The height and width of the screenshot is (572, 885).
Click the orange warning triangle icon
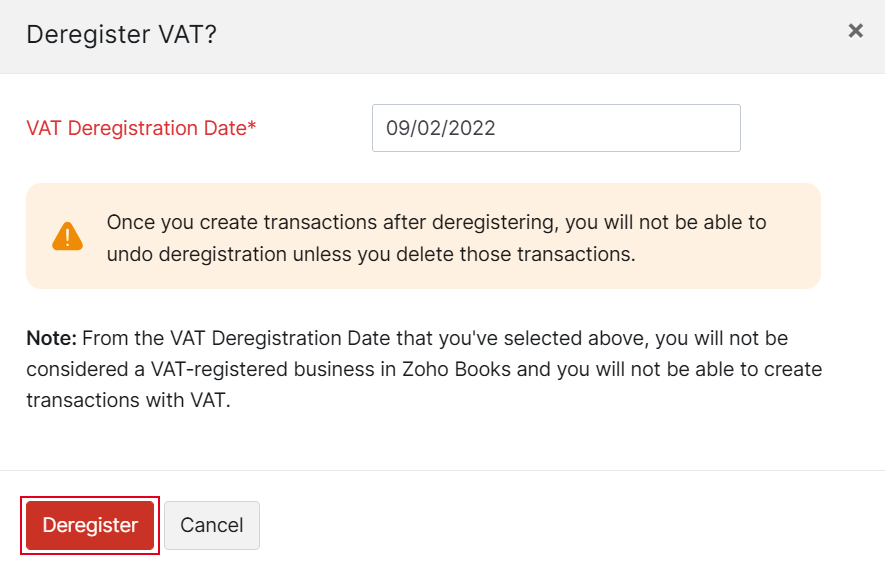[x=67, y=236]
